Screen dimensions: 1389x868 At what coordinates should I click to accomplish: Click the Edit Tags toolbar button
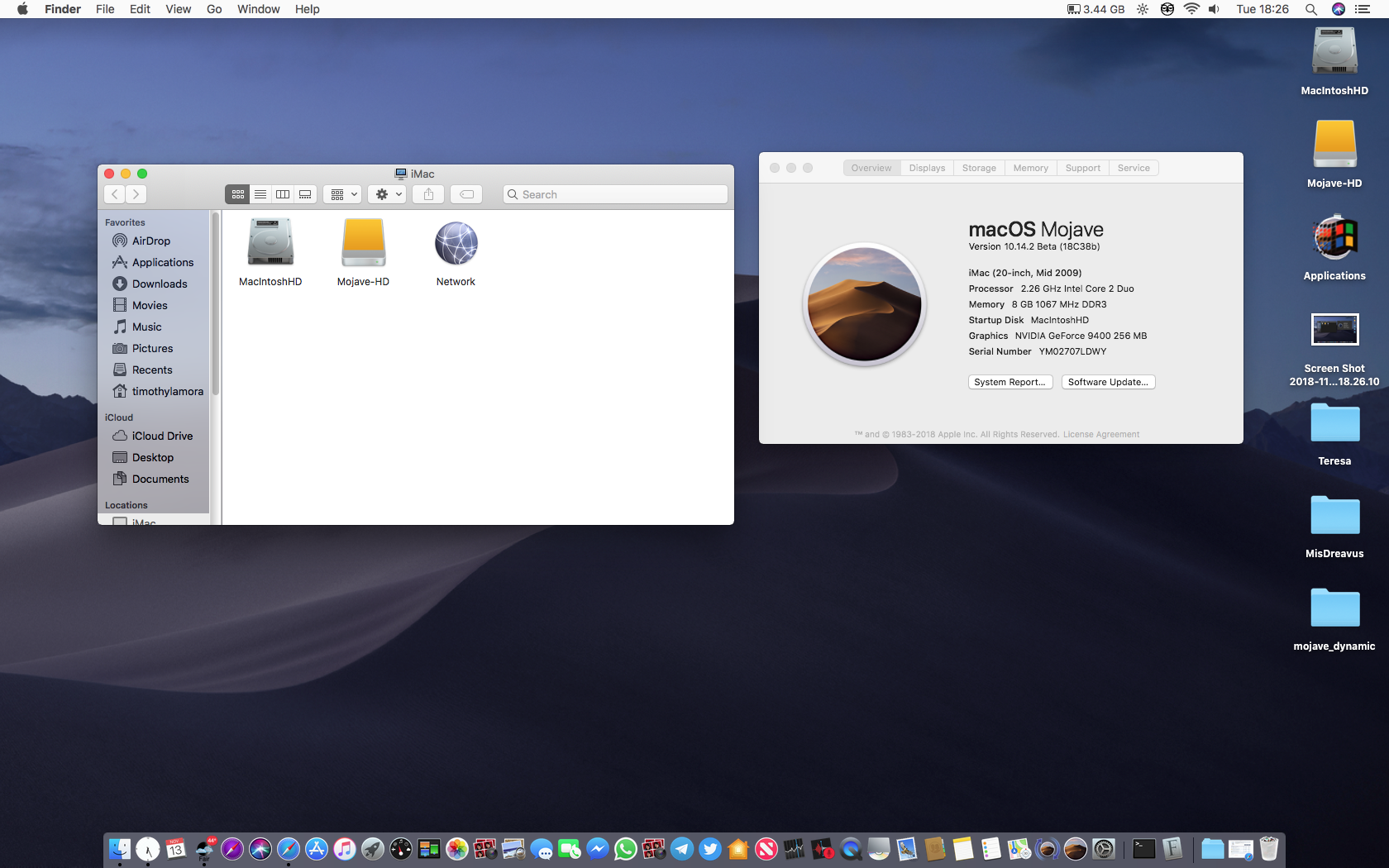tap(466, 194)
